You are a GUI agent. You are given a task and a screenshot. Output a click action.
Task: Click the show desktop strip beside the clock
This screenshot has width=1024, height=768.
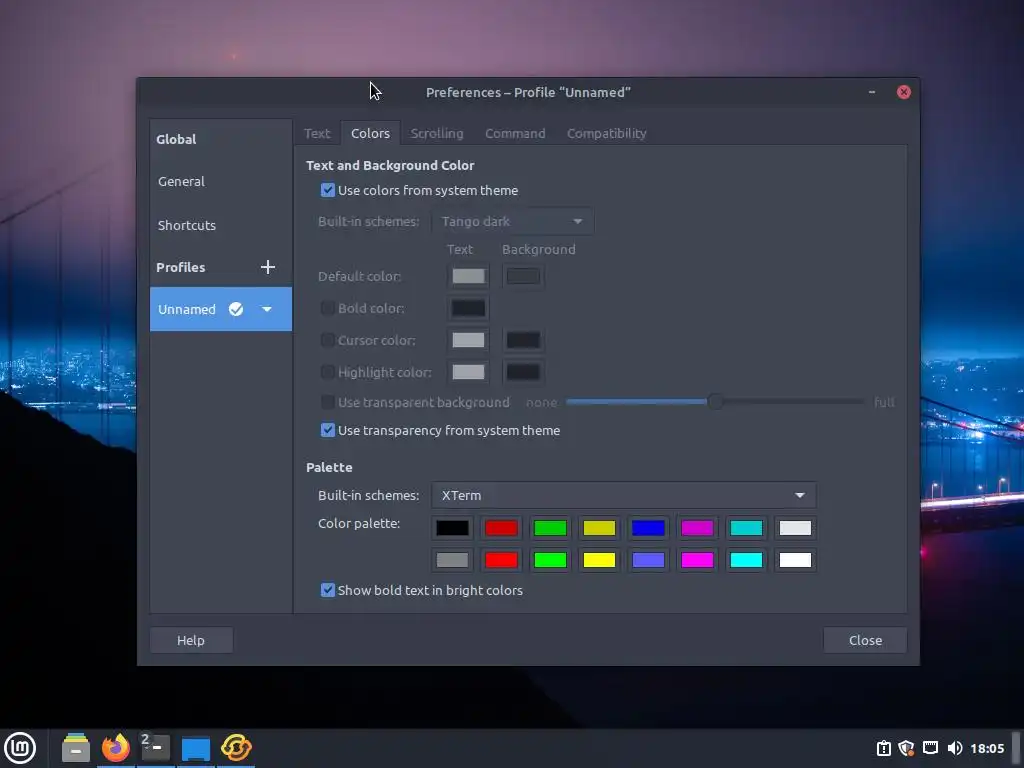coord(1016,748)
